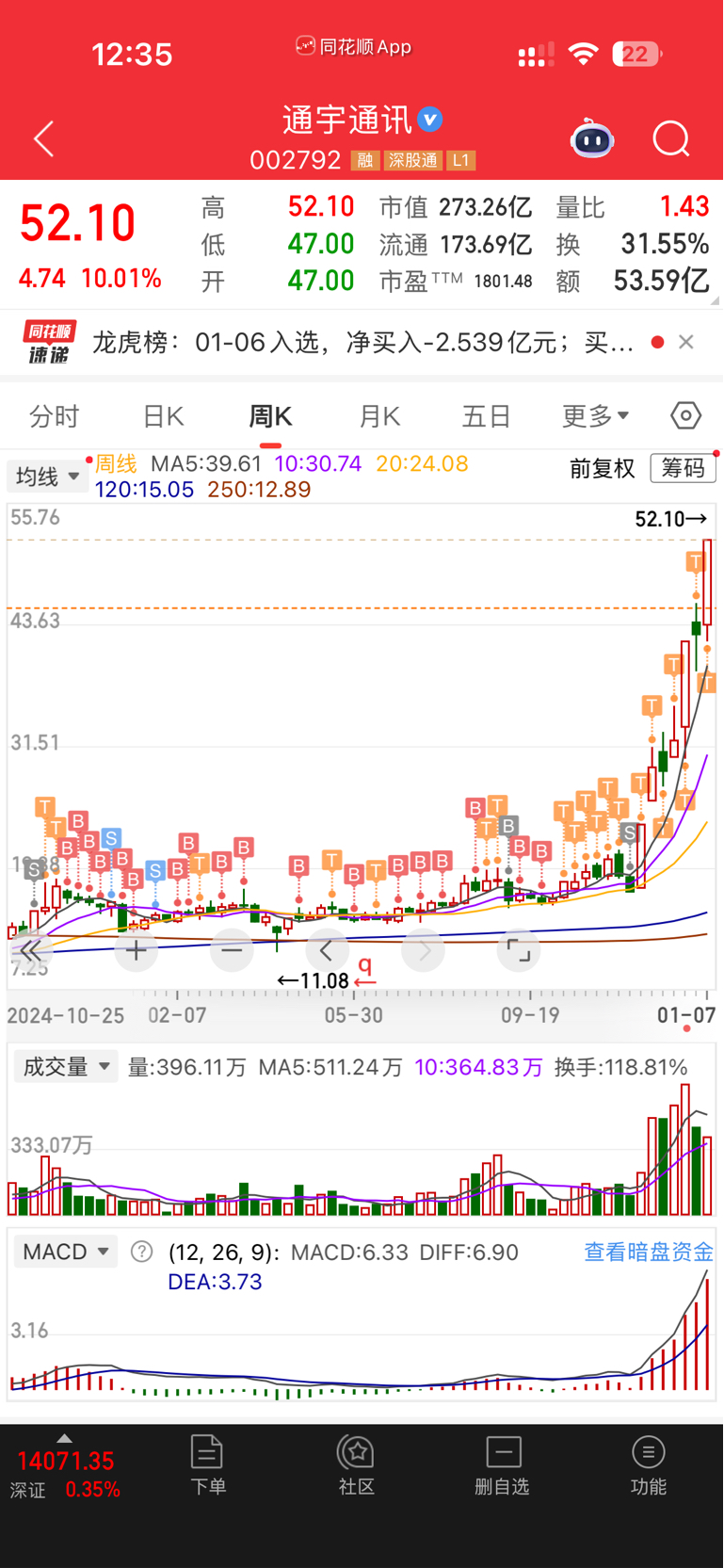Switch to 日K daily chart tab
This screenshot has height=1568, width=724.
coord(163,416)
